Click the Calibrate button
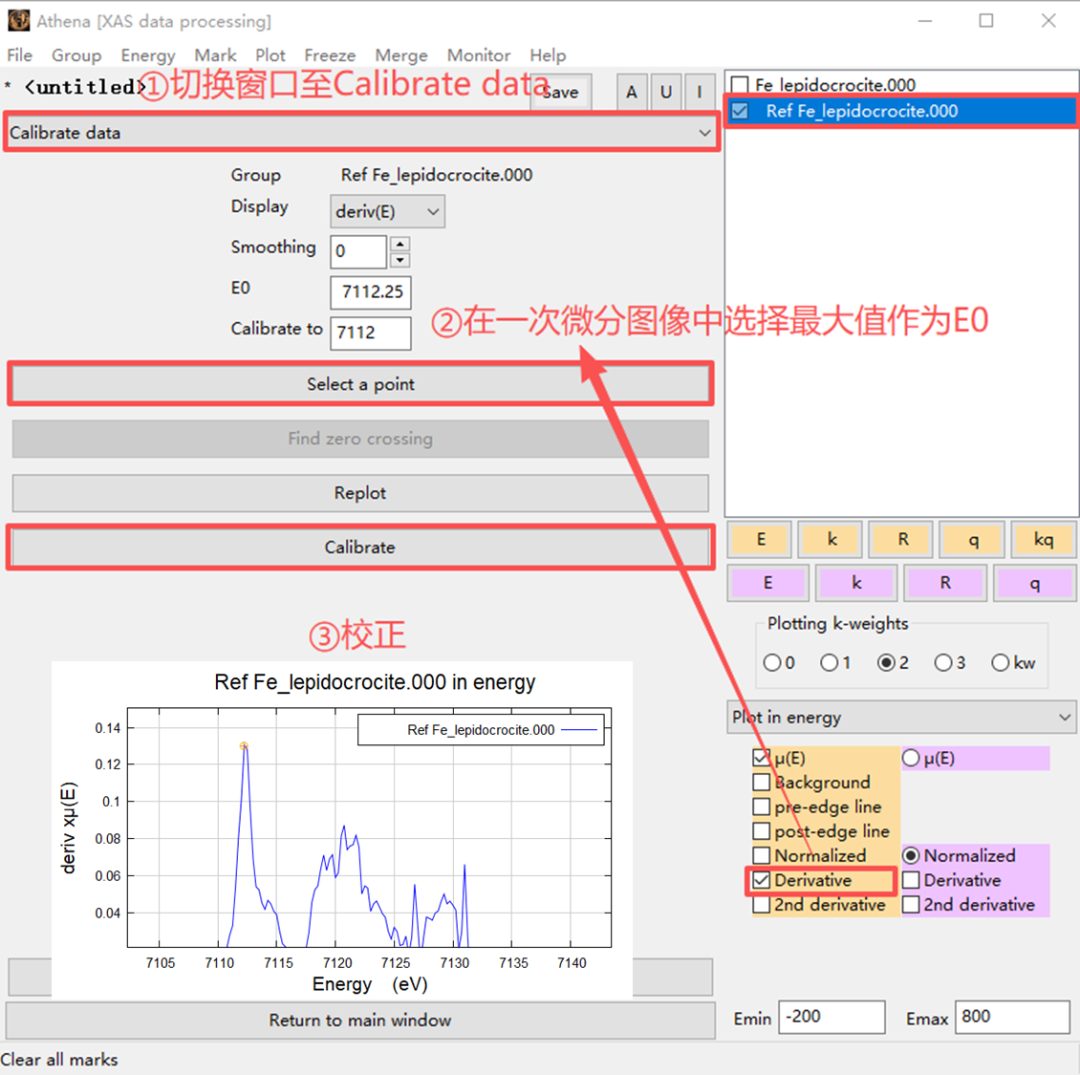Image resolution: width=1080 pixels, height=1075 pixels. pos(360,547)
